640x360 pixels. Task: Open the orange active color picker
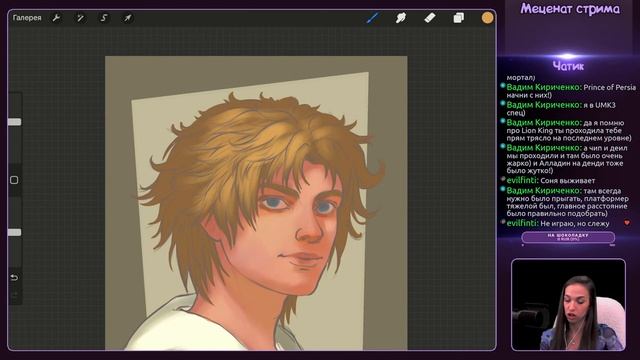(x=487, y=18)
